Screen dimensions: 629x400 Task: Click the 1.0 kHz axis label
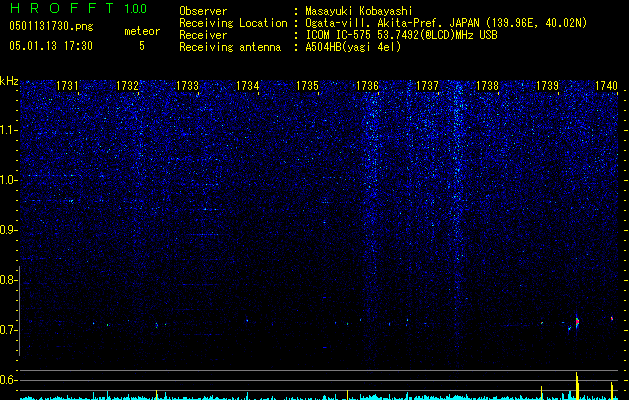pyautogui.click(x=9, y=180)
